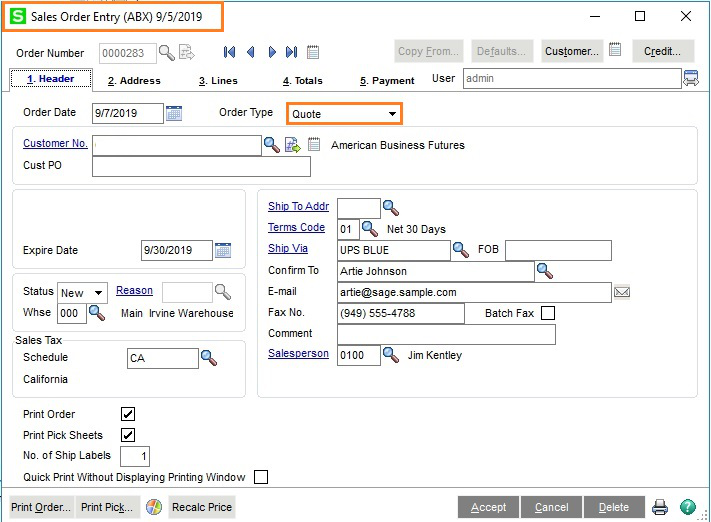Click the printer icon at bottom right

(660, 507)
